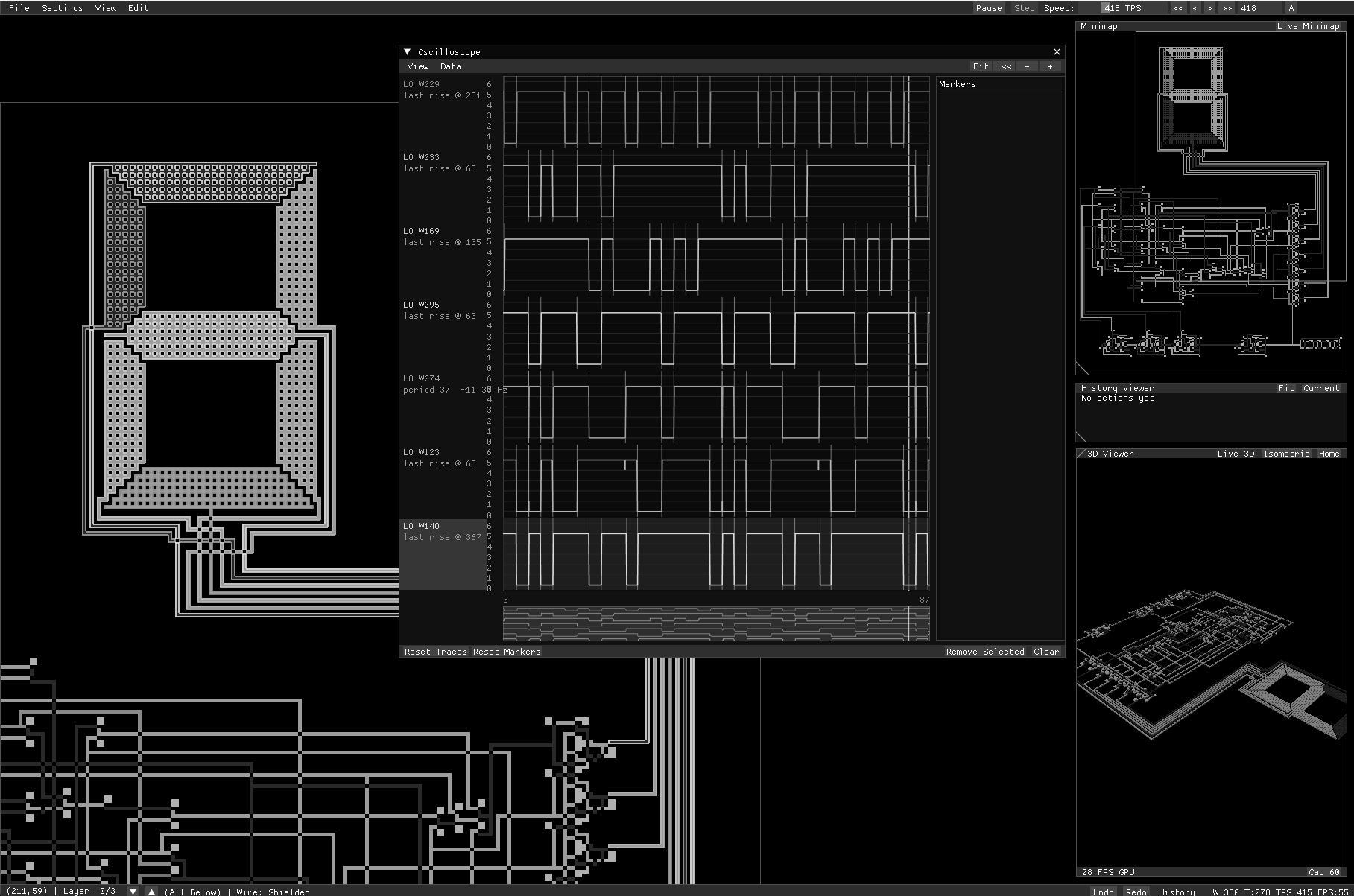Open the Oscilloscope View menu
The image size is (1354, 896).
point(418,66)
